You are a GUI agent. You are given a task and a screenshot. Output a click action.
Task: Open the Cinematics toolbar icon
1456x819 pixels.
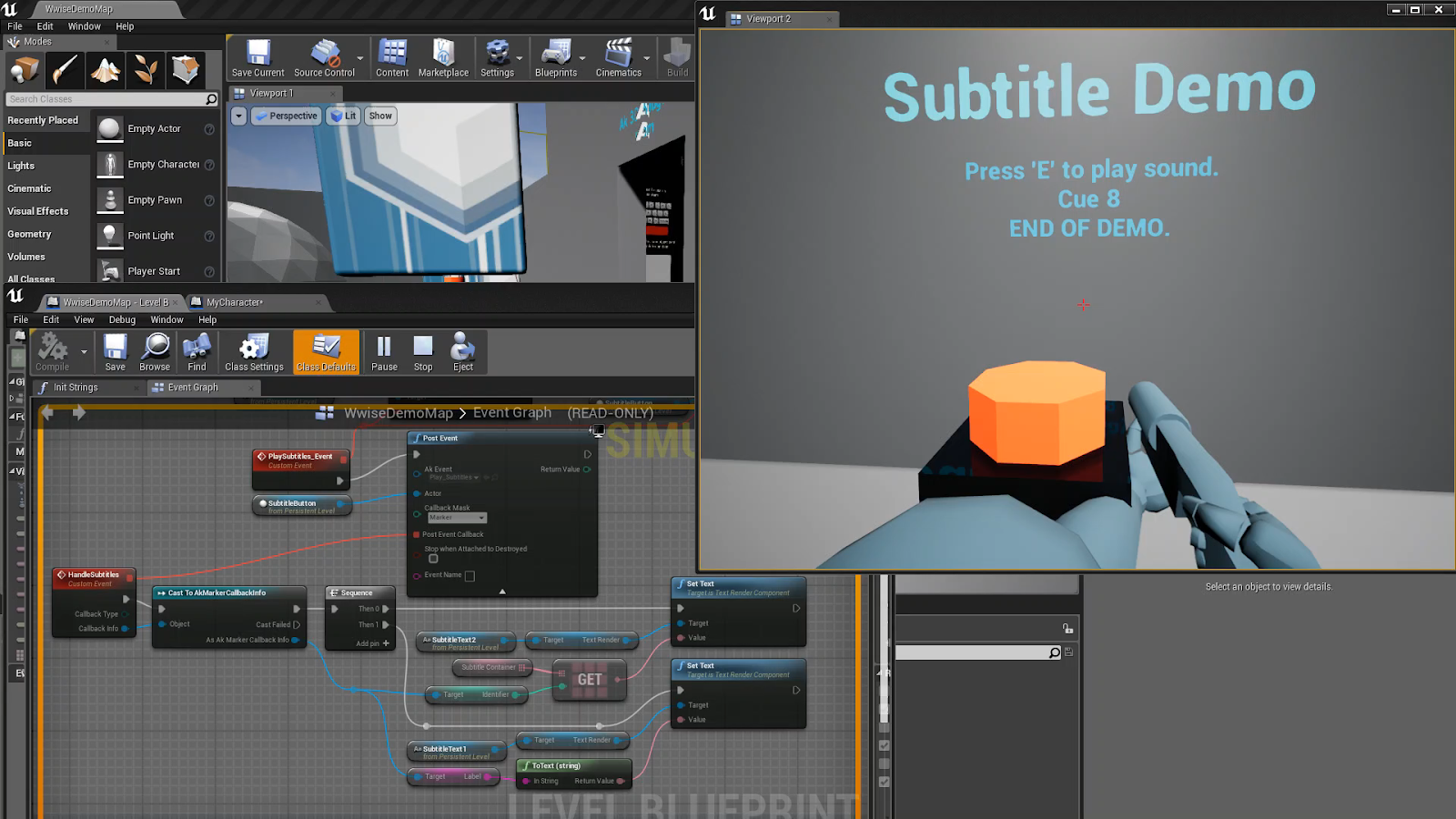coord(619,58)
